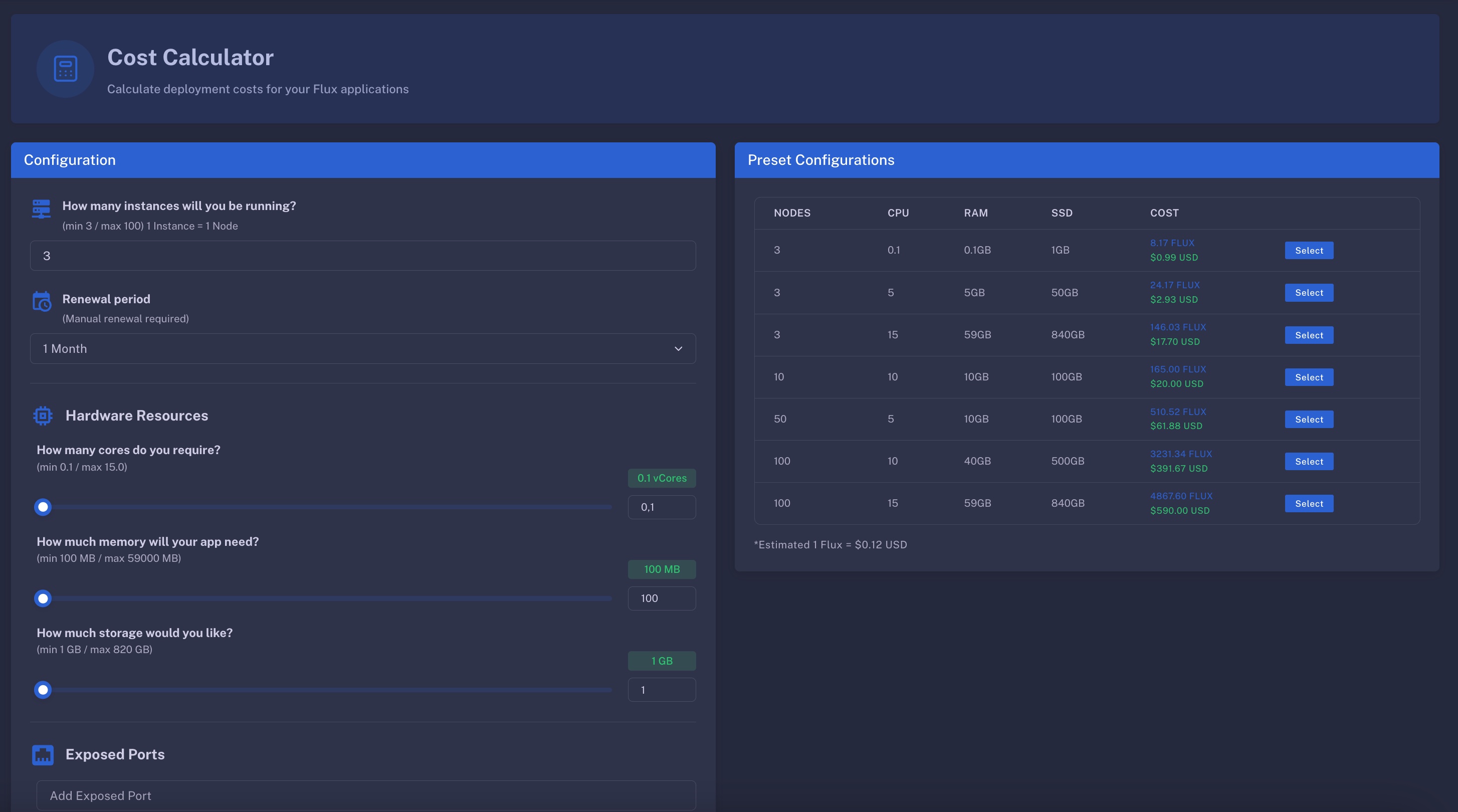Image resolution: width=1458 pixels, height=812 pixels.
Task: Click the calculator icon in header
Action: (x=65, y=69)
